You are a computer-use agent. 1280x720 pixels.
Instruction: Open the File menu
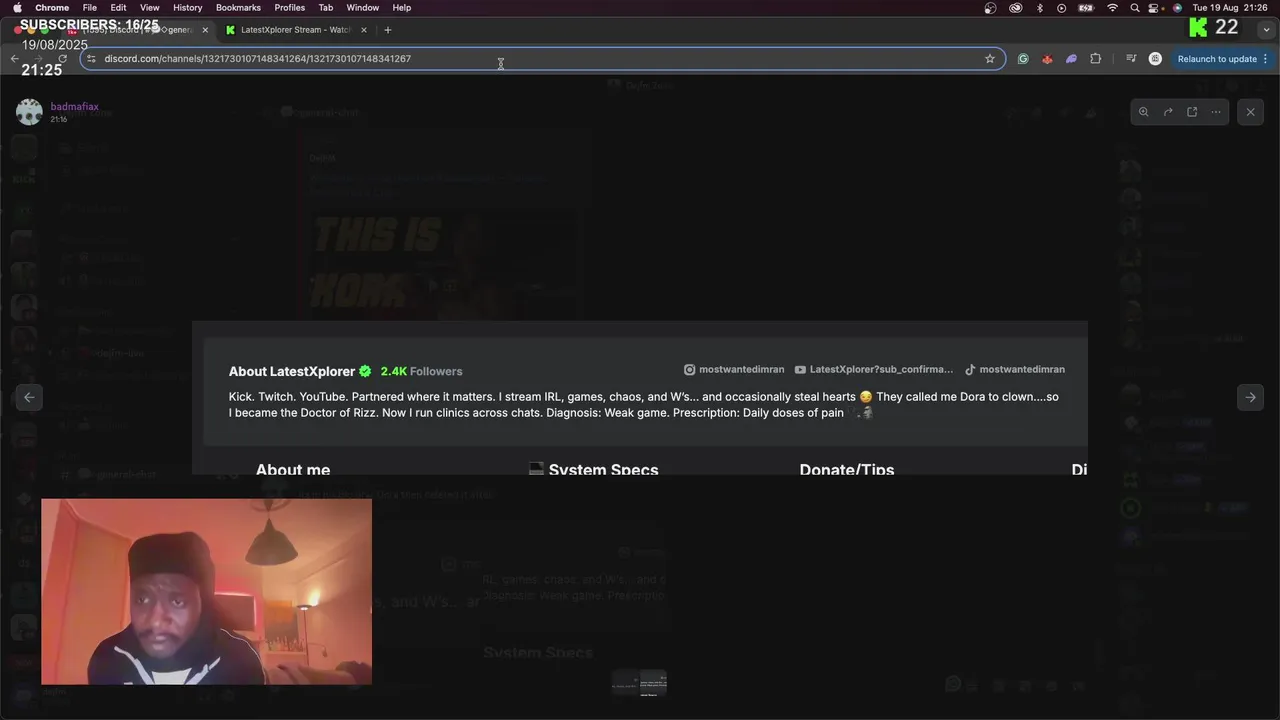tap(90, 8)
